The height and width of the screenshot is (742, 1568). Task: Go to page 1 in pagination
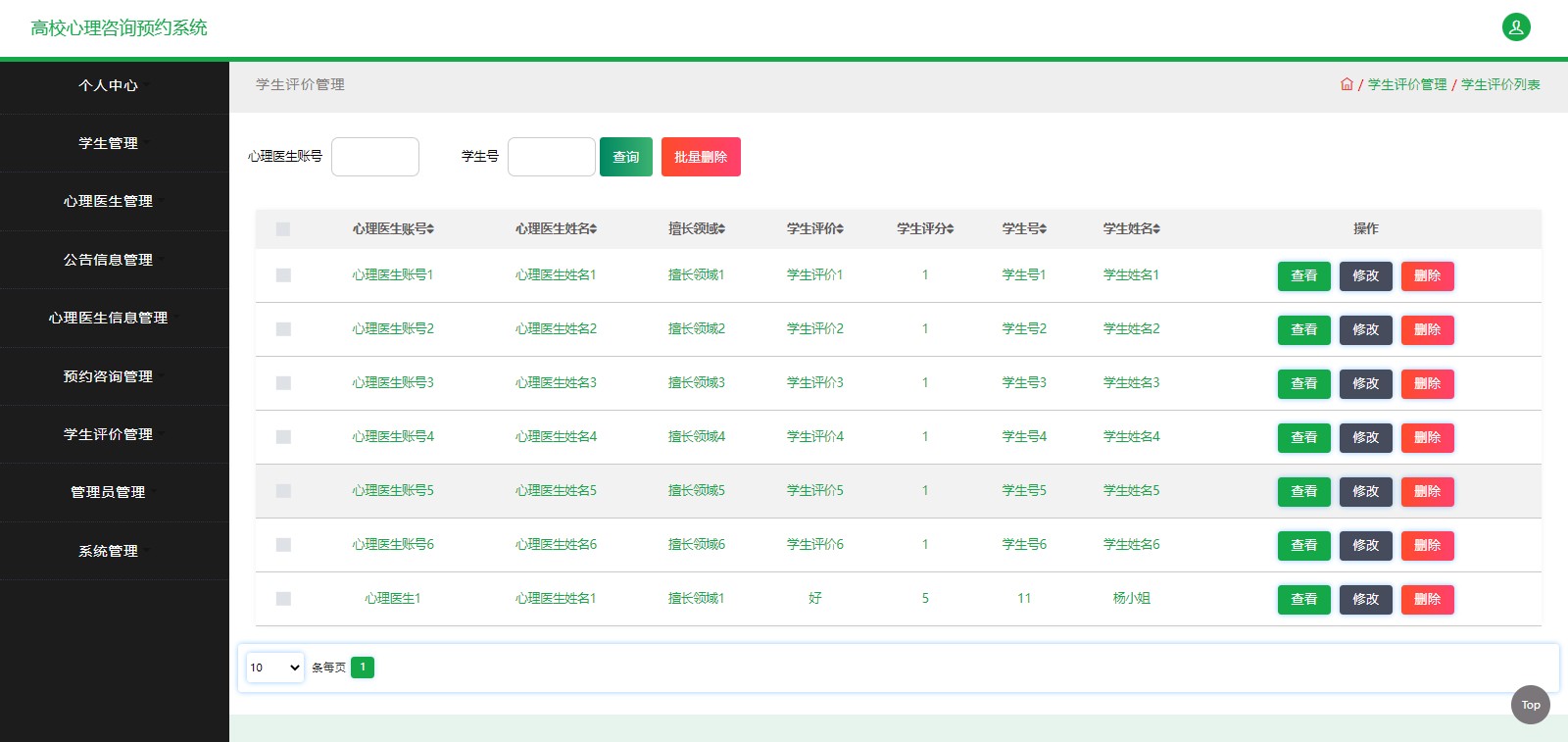coord(362,668)
